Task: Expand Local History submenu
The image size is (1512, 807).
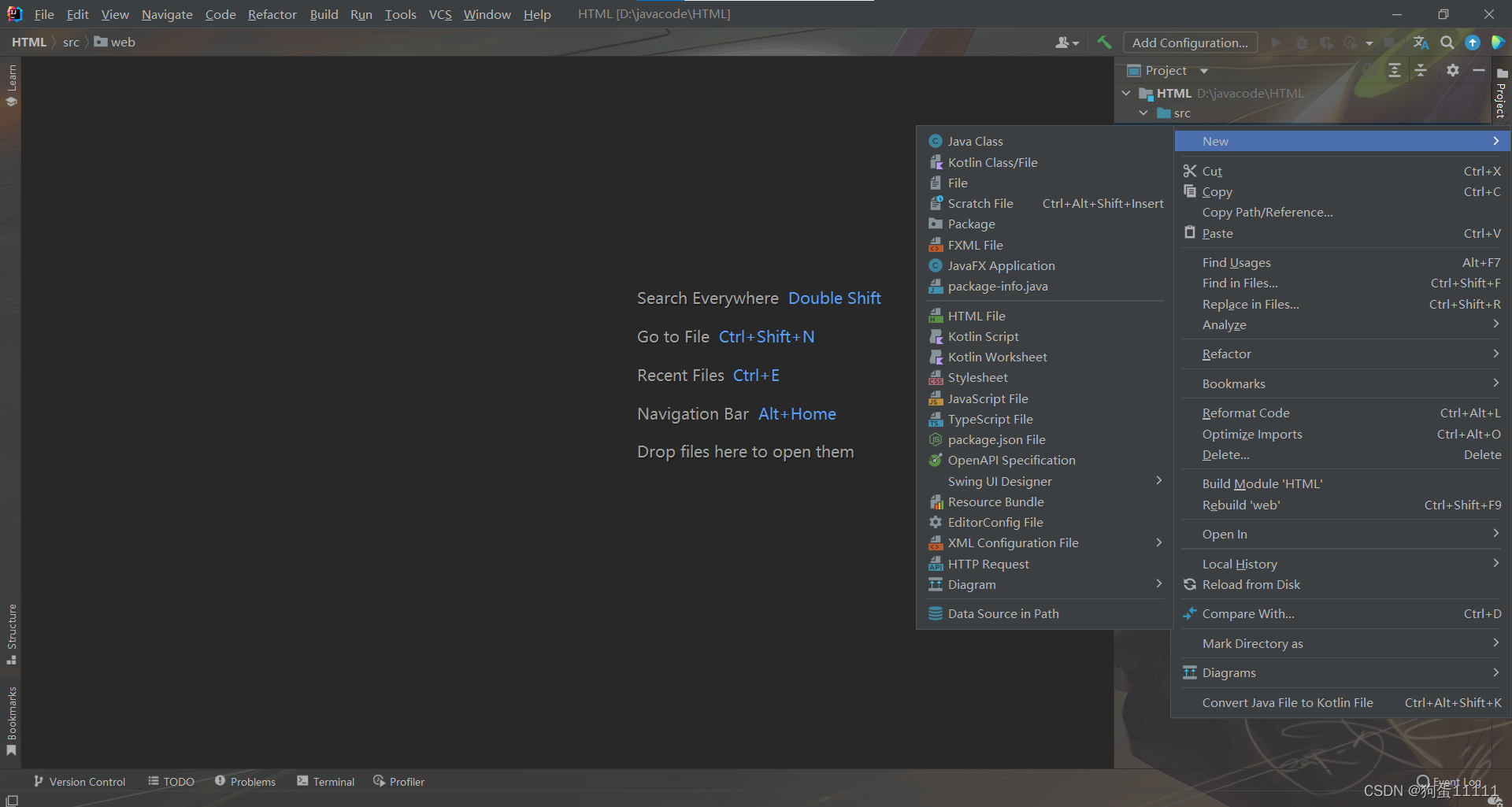Action: [1342, 564]
